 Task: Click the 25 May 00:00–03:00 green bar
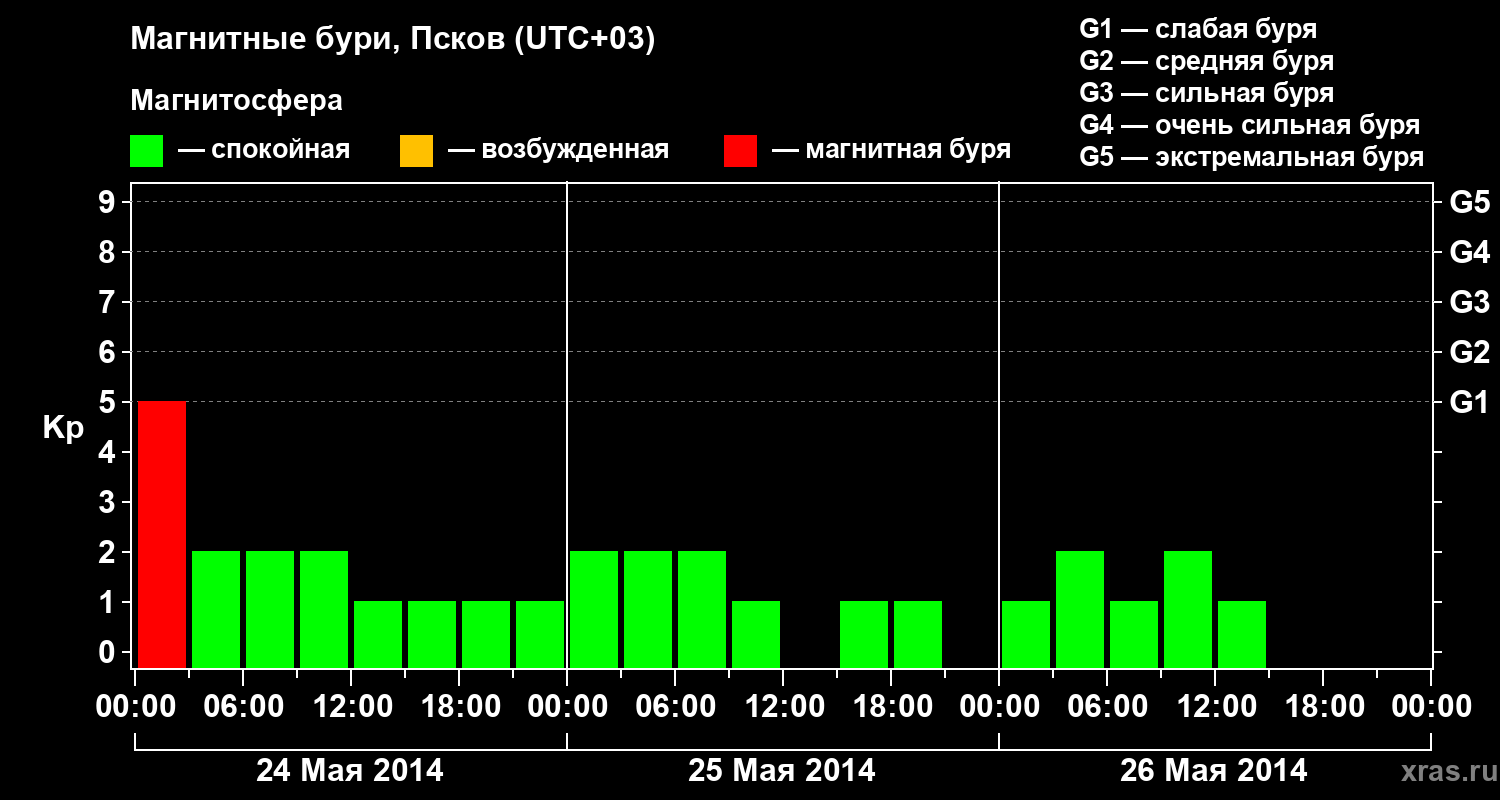pyautogui.click(x=594, y=610)
